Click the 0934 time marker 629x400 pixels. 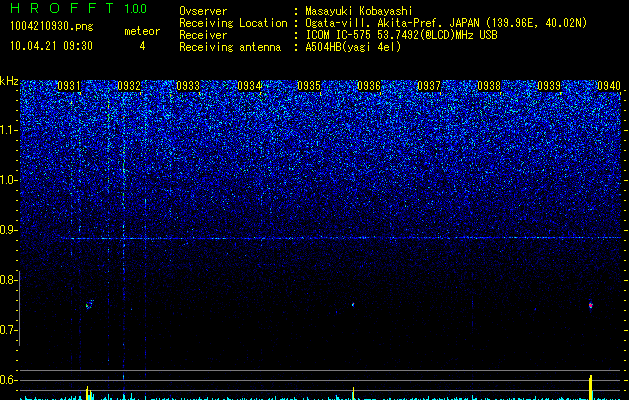(x=249, y=86)
